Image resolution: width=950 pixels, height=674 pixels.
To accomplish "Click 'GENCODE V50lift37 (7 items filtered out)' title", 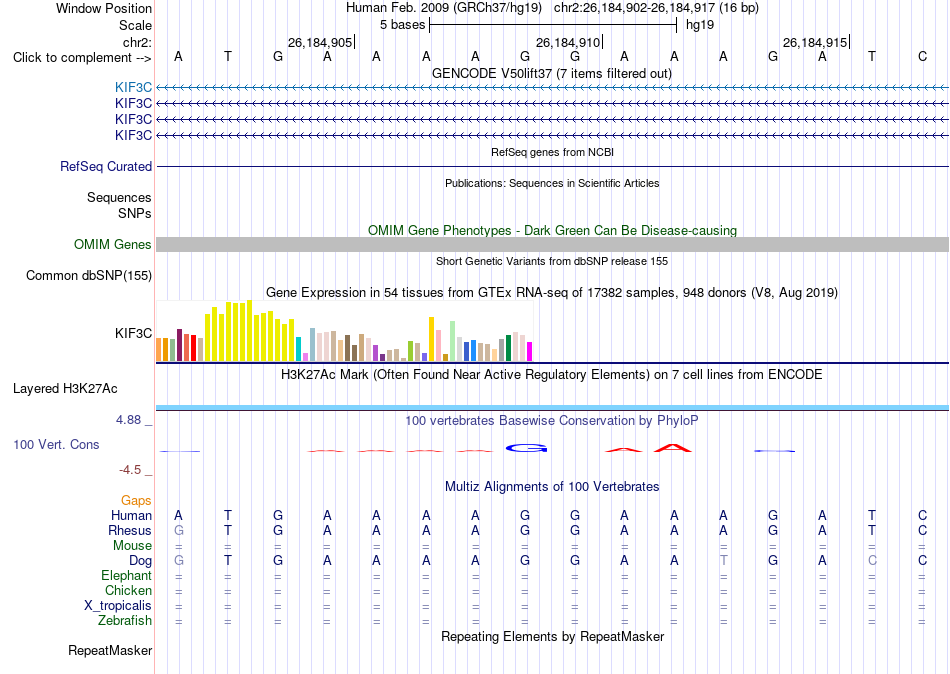I will click(x=552, y=73).
